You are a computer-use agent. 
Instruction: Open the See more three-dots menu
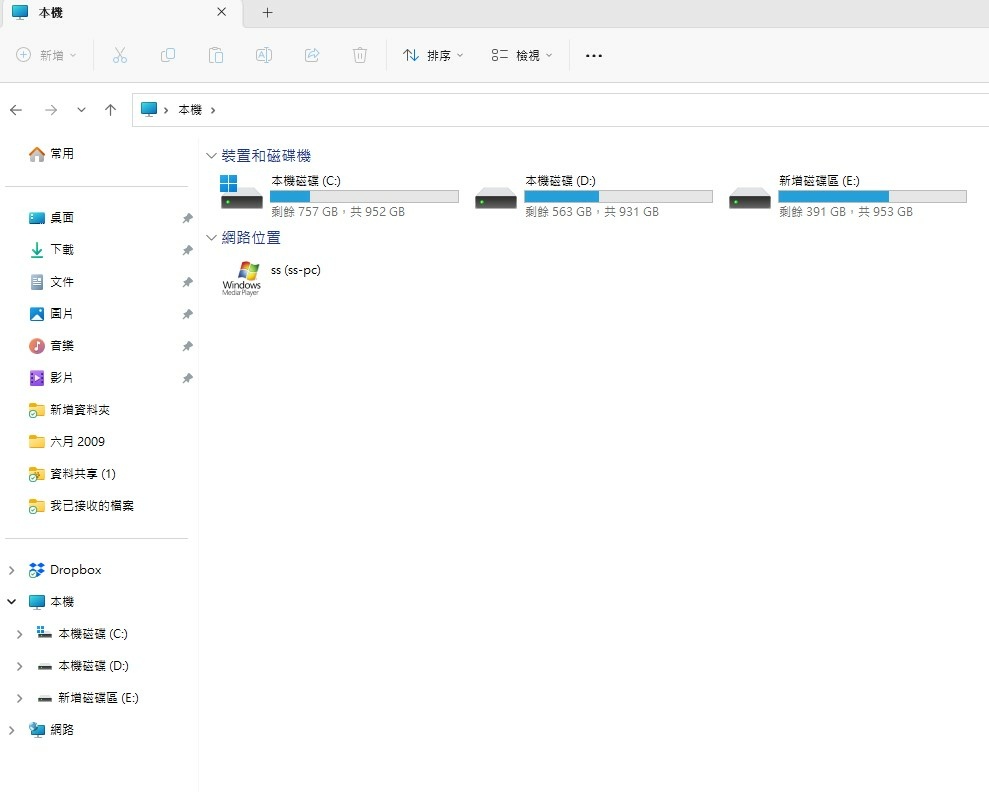[594, 55]
